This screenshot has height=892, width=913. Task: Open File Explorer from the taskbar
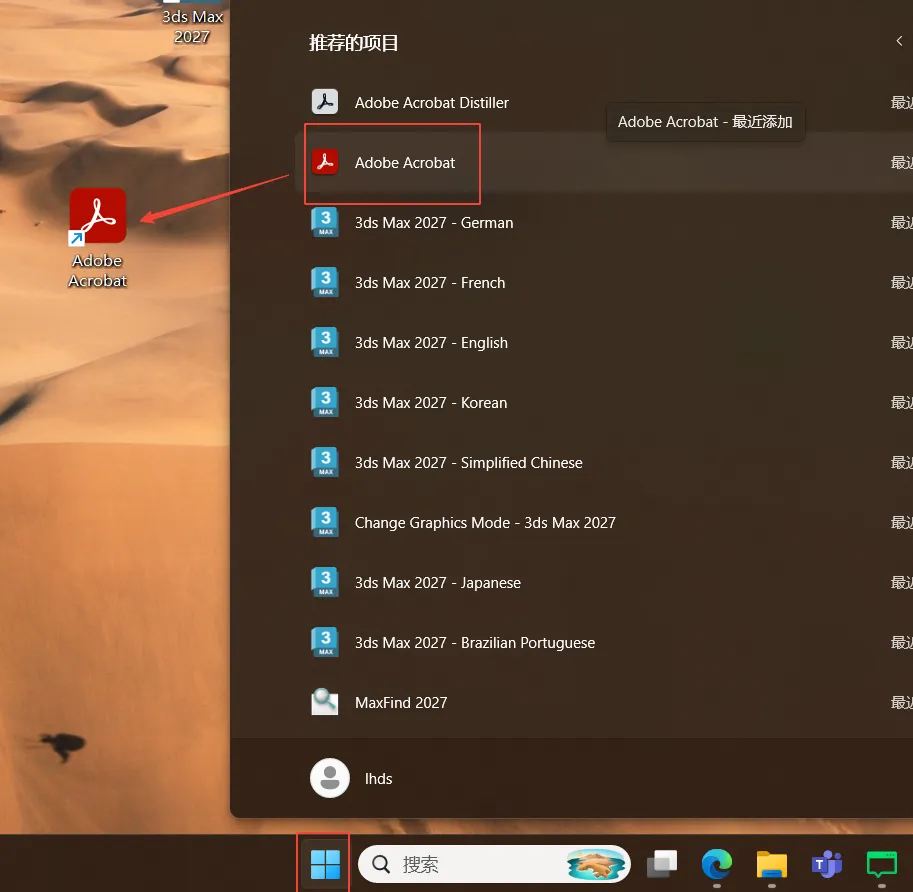click(772, 864)
